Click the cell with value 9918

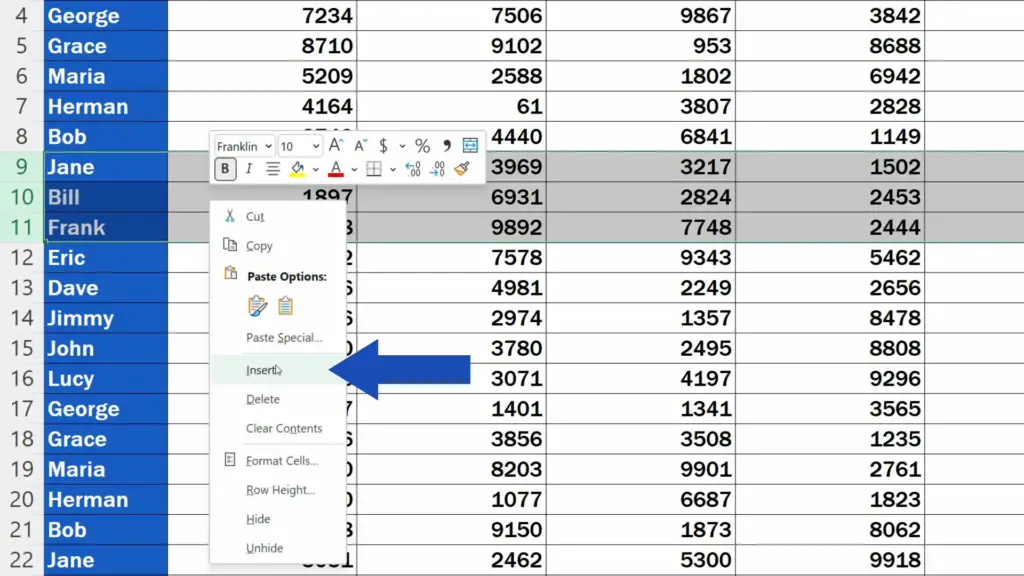(x=830, y=560)
